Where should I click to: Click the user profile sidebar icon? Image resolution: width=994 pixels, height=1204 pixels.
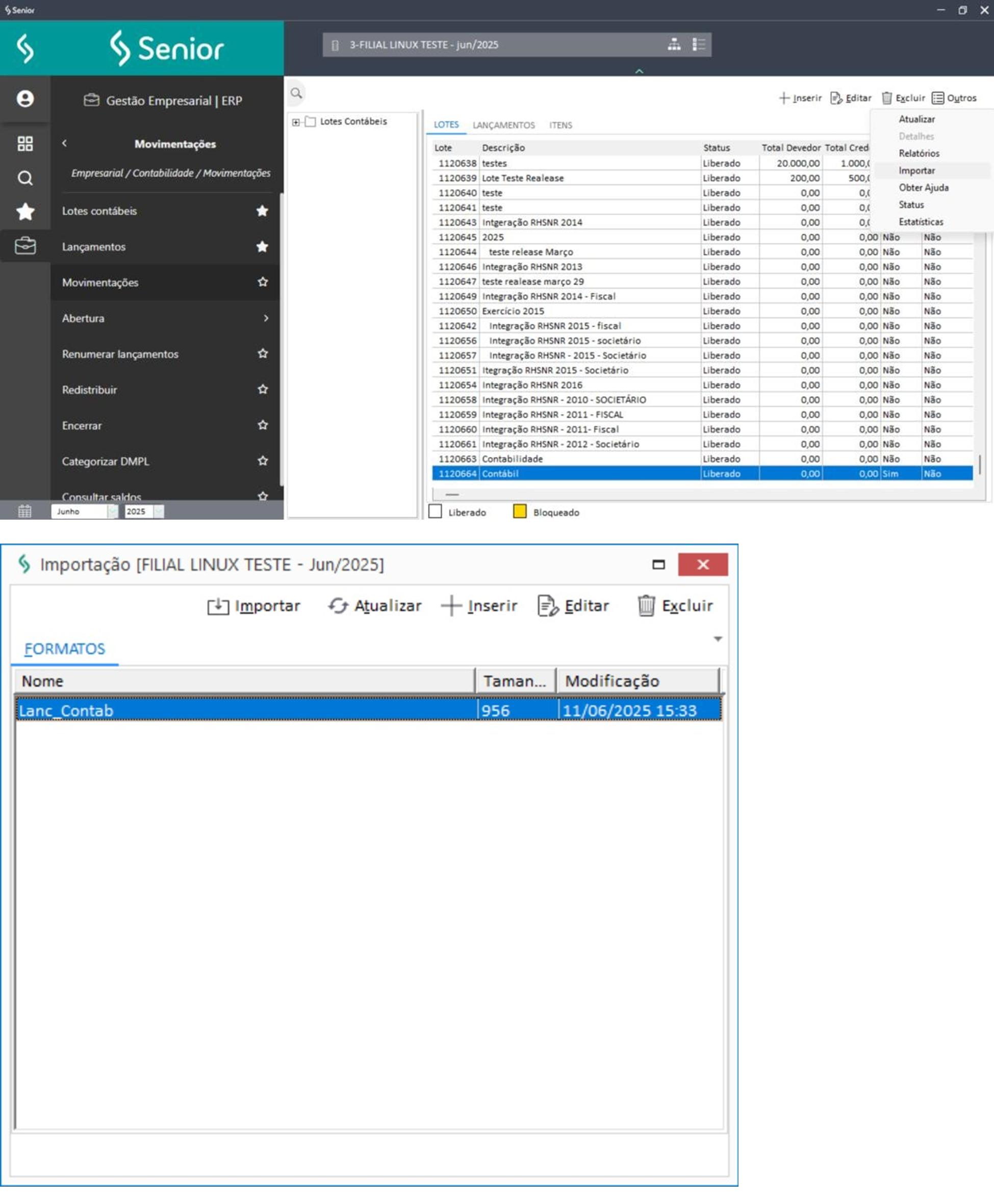[x=25, y=98]
